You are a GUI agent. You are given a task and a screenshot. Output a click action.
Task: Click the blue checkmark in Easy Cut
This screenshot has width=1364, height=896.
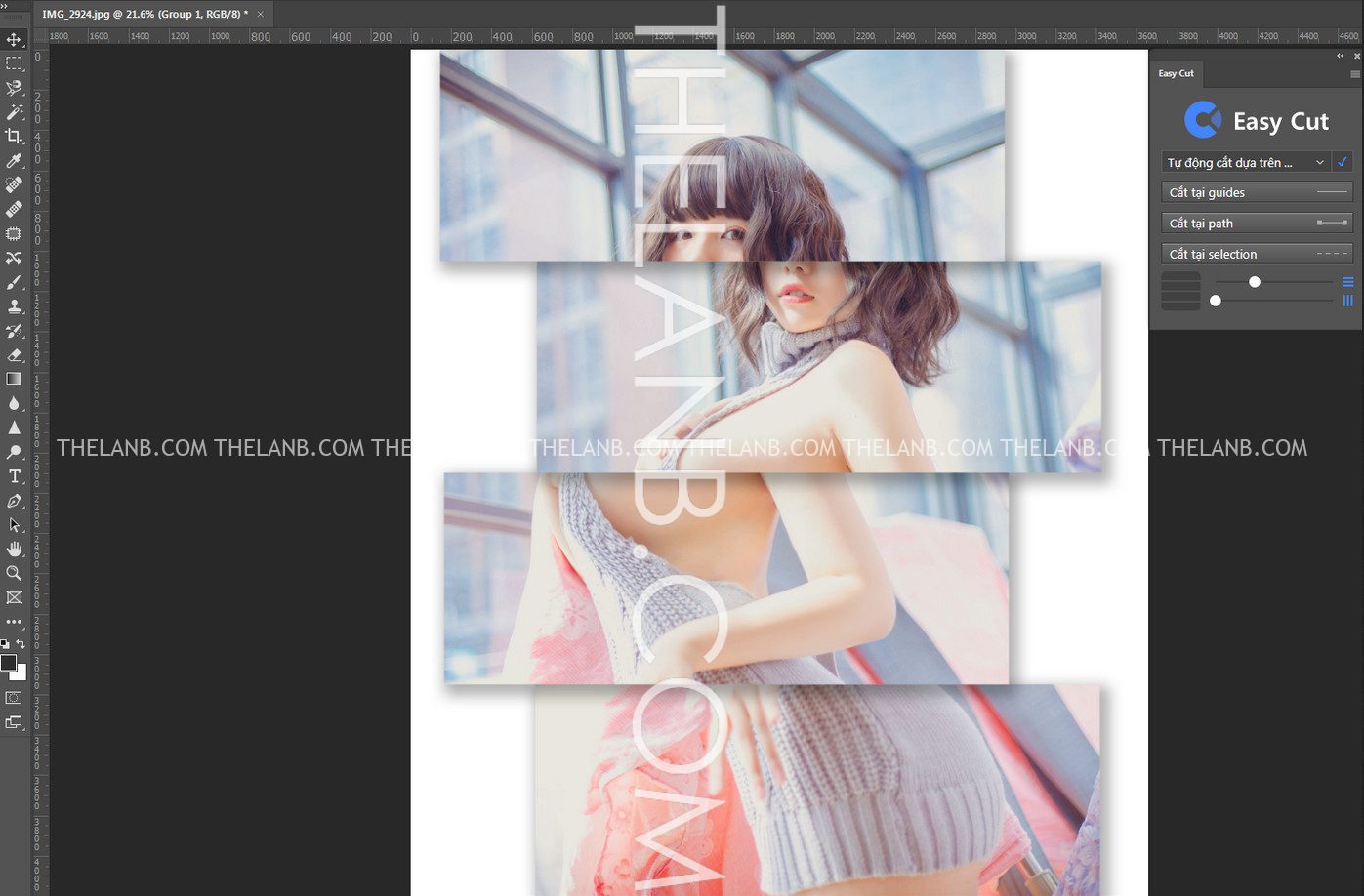(1343, 162)
